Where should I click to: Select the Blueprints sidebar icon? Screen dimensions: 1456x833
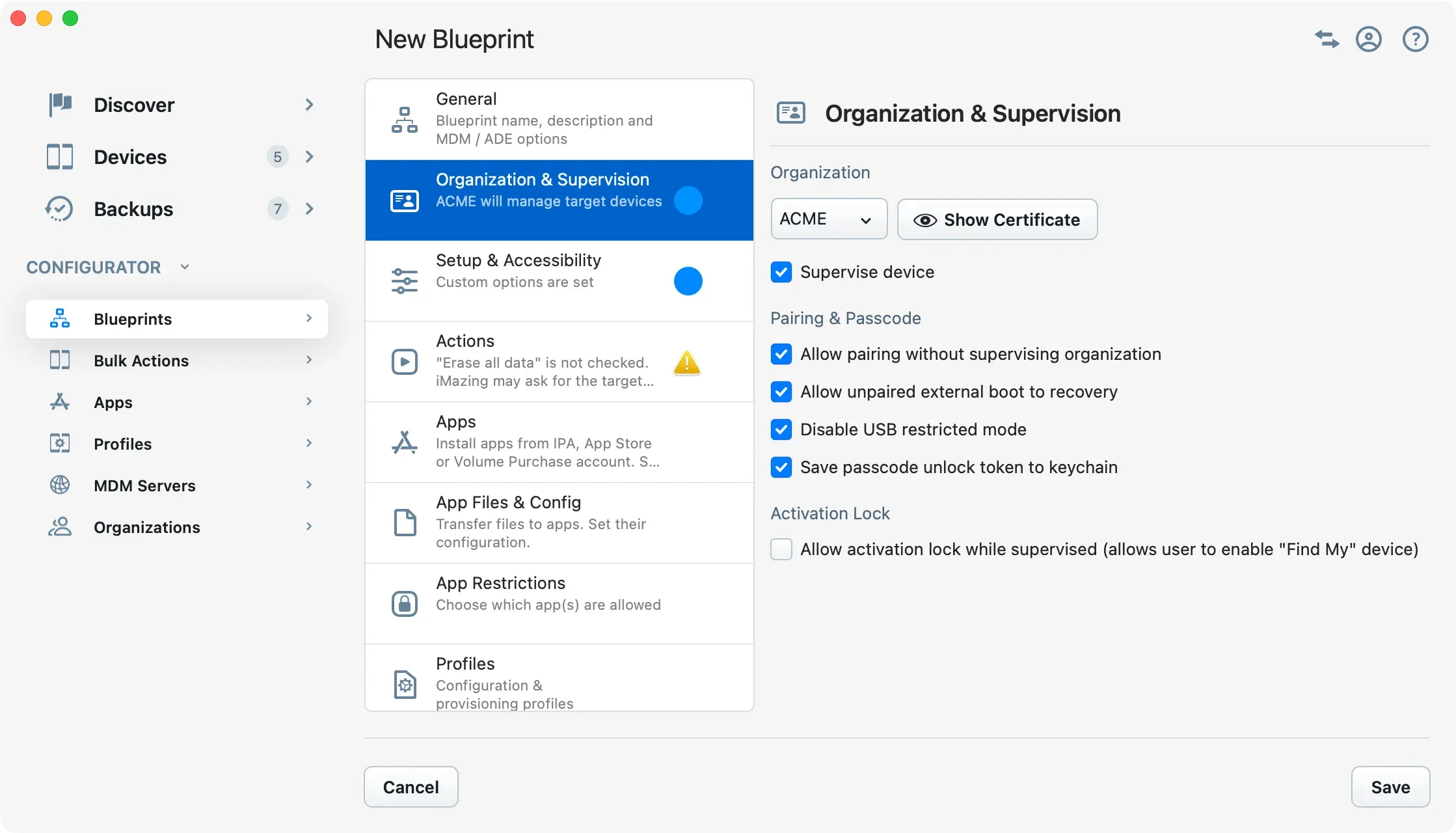coord(59,318)
